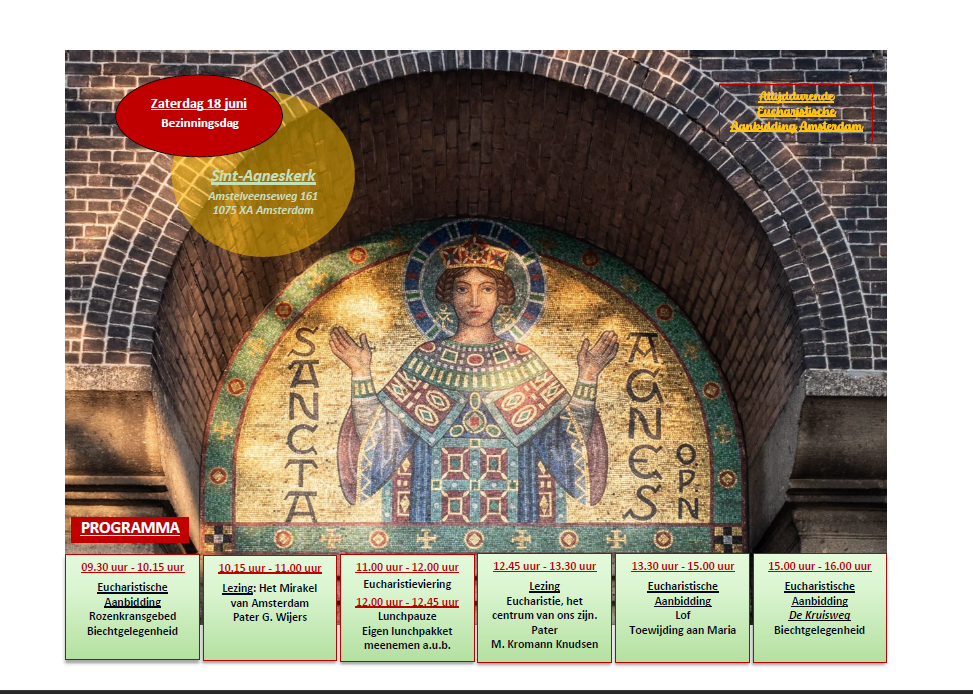The image size is (973, 694).
Task: Select the time '09.30 uur - 10.15 uur'
Action: pyautogui.click(x=133, y=567)
